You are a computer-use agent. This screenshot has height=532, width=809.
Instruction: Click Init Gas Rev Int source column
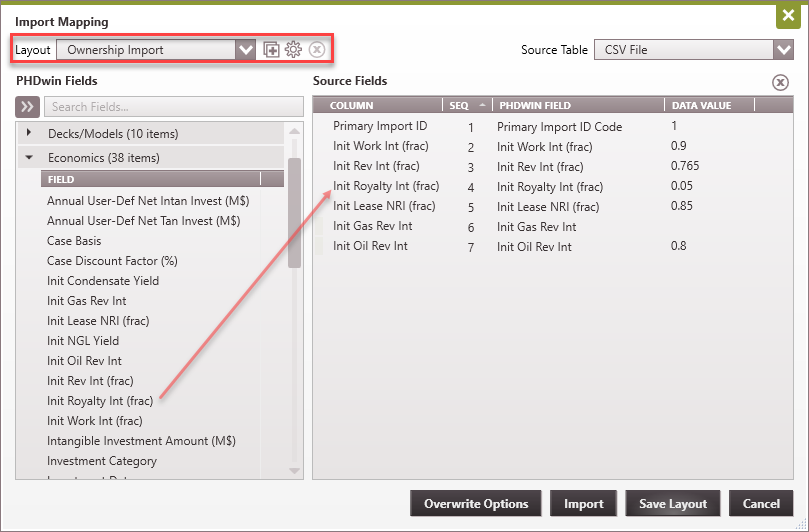click(x=373, y=226)
